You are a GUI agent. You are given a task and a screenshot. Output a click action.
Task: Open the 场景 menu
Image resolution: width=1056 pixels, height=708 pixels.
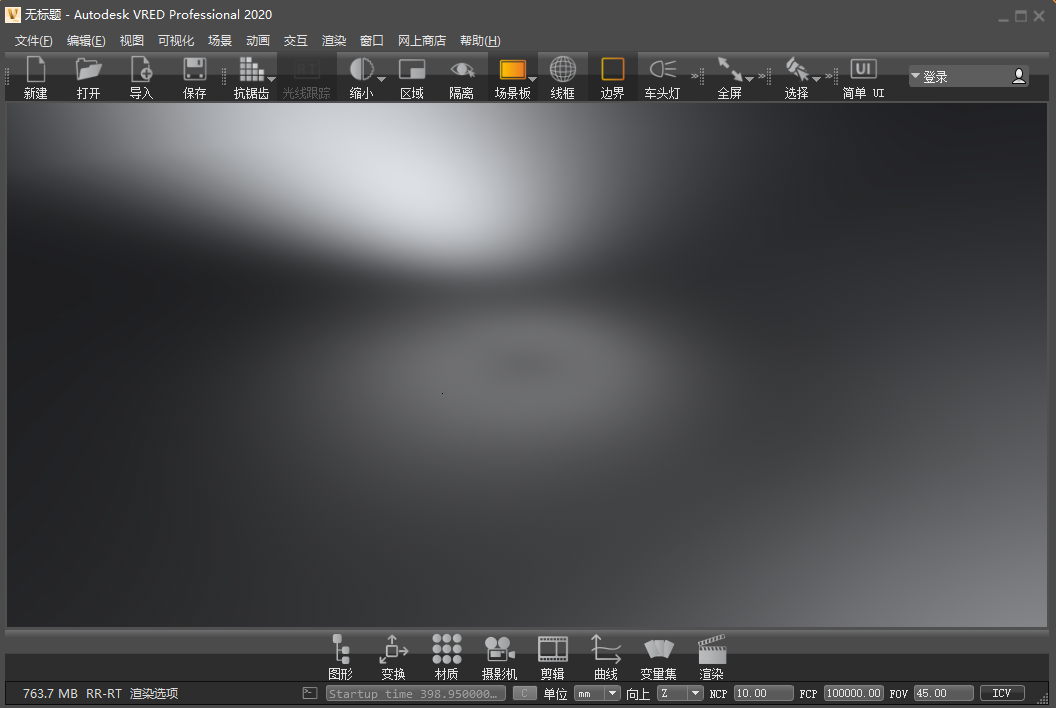click(220, 40)
